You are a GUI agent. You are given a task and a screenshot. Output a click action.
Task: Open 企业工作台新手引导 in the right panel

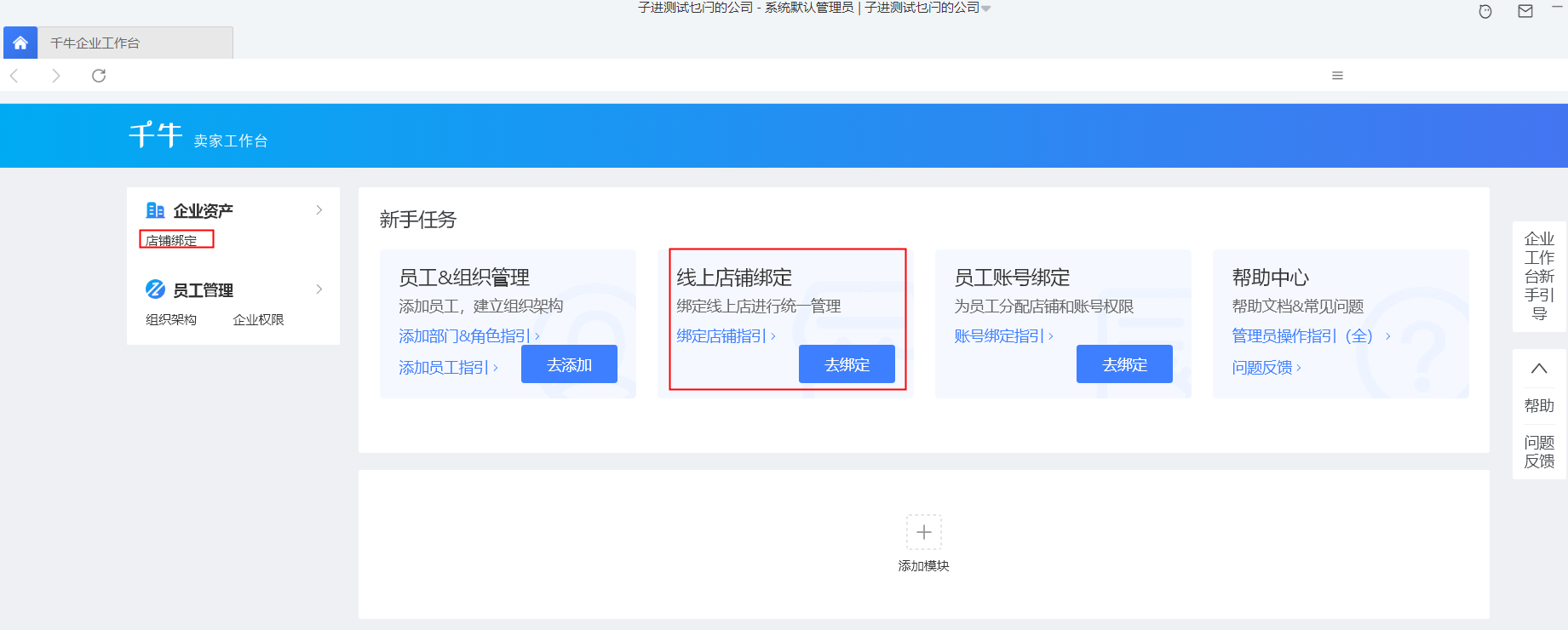click(x=1539, y=276)
